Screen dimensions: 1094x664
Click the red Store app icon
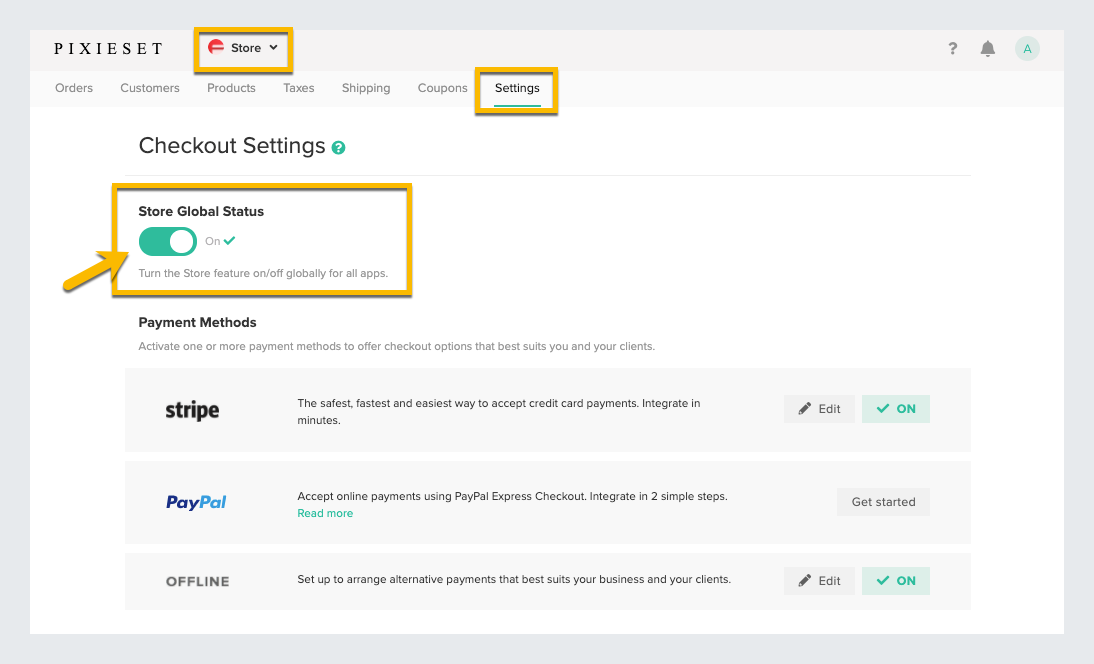[216, 47]
